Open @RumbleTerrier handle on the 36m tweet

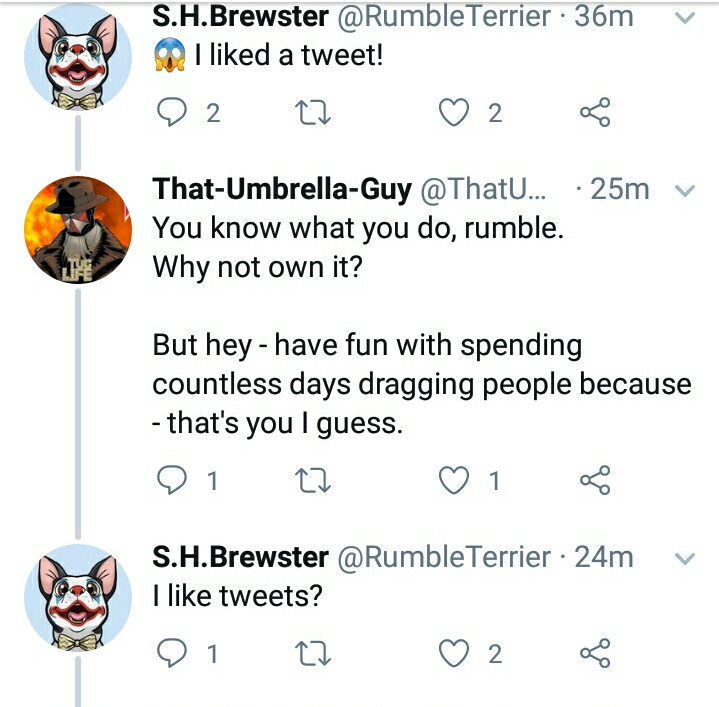point(444,17)
